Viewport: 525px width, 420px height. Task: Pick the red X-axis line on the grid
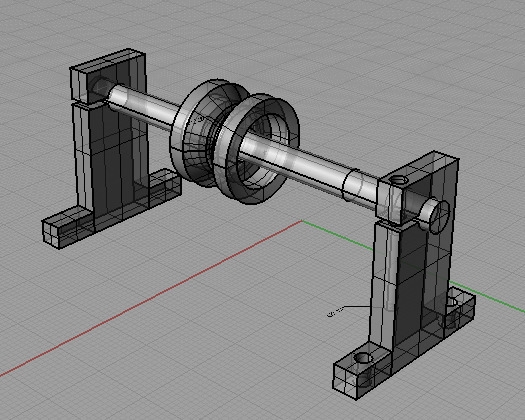(151, 298)
